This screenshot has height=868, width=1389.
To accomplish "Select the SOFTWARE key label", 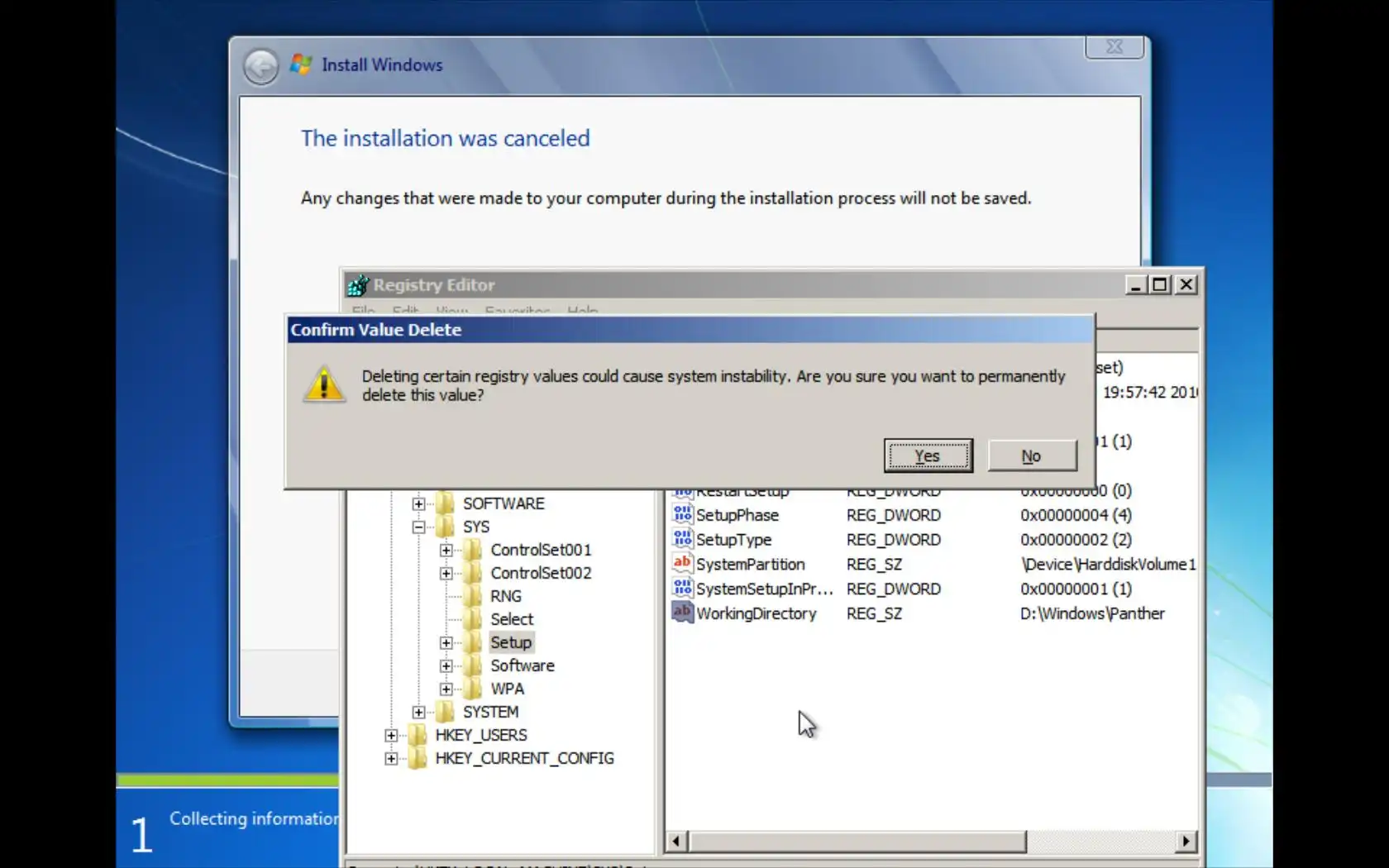I will click(504, 503).
